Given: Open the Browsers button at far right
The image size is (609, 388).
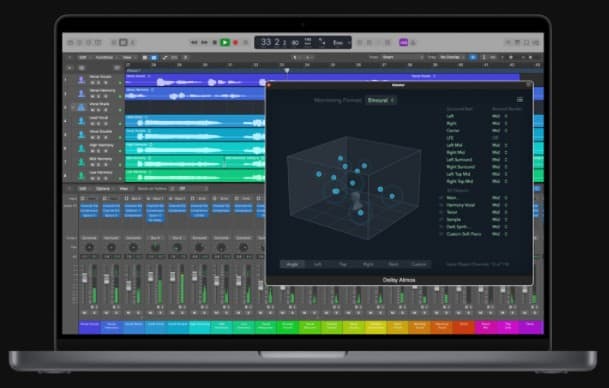Looking at the screenshot, I should [536, 42].
